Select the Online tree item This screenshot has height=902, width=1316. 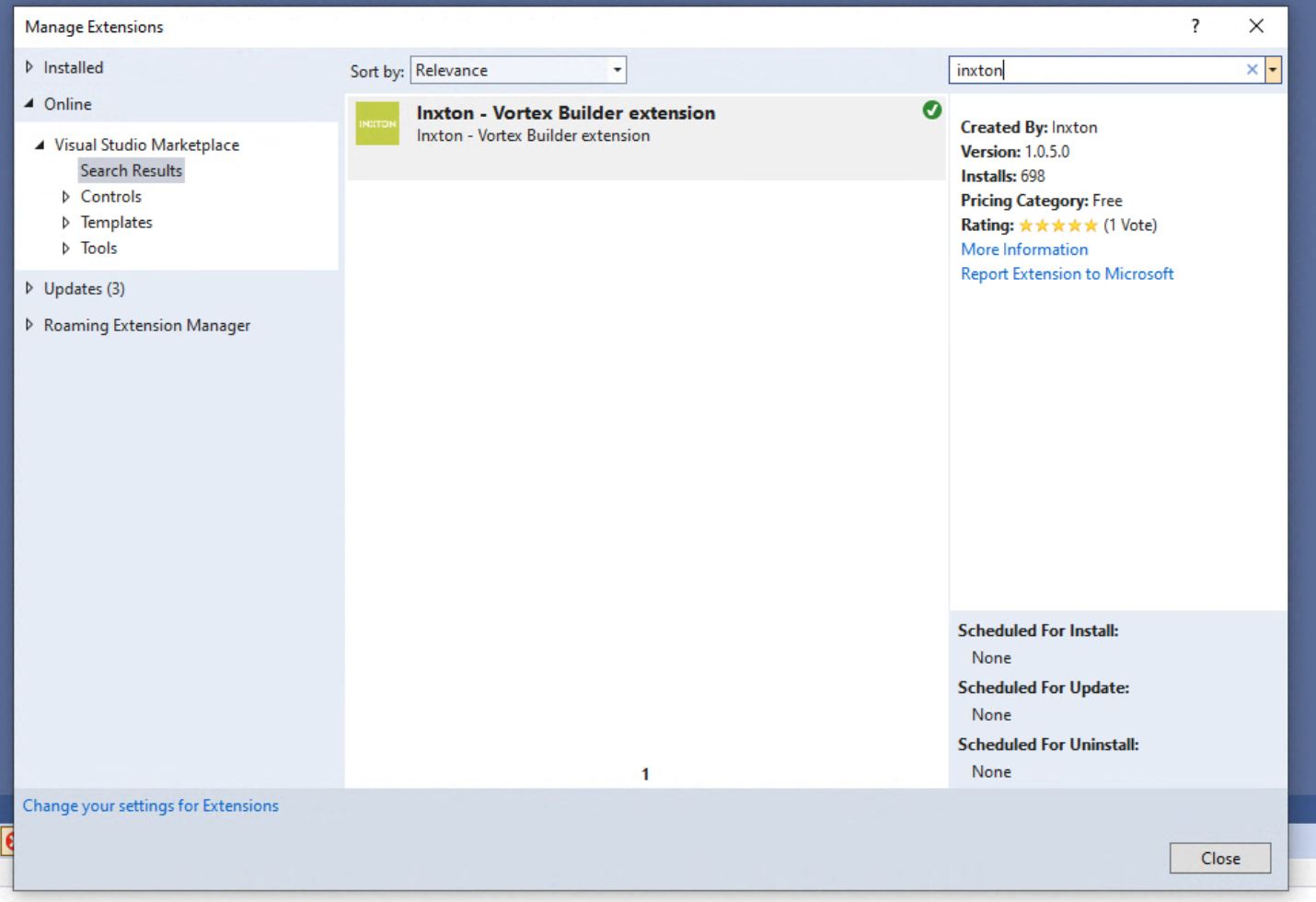(67, 104)
